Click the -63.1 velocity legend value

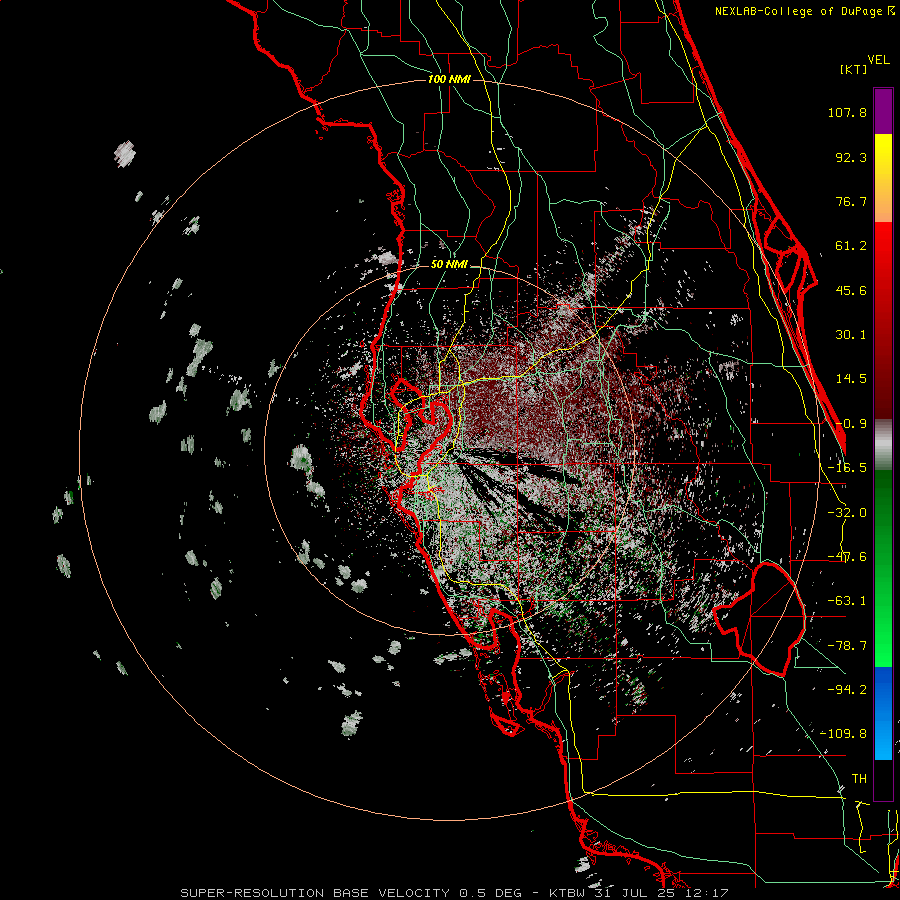pyautogui.click(x=847, y=601)
